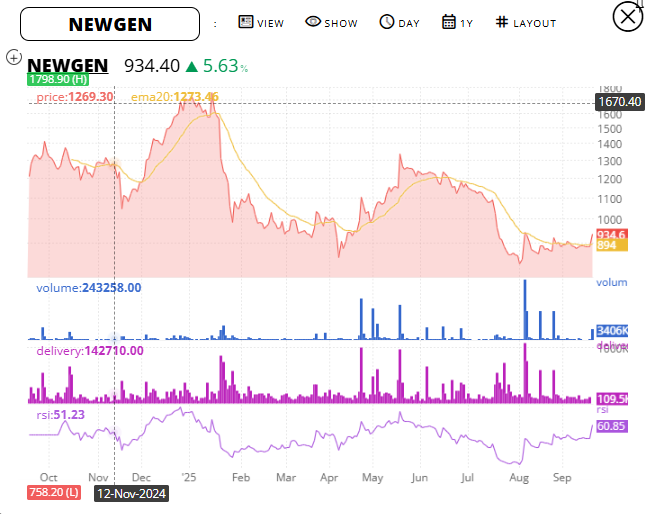Click the 3406K volume value tag
The height and width of the screenshot is (514, 649).
pyautogui.click(x=612, y=331)
